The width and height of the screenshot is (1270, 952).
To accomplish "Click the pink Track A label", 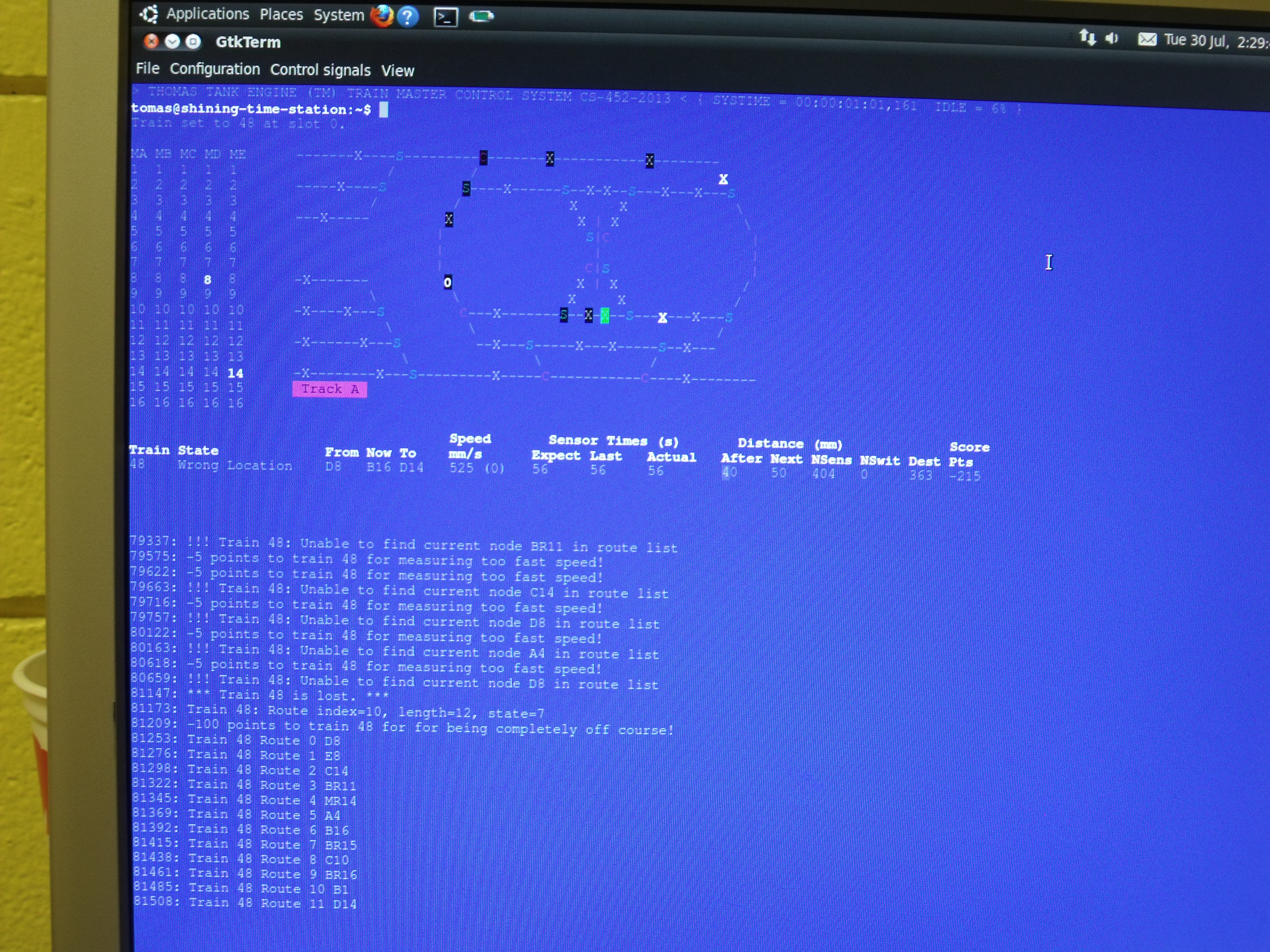I will pyautogui.click(x=330, y=389).
